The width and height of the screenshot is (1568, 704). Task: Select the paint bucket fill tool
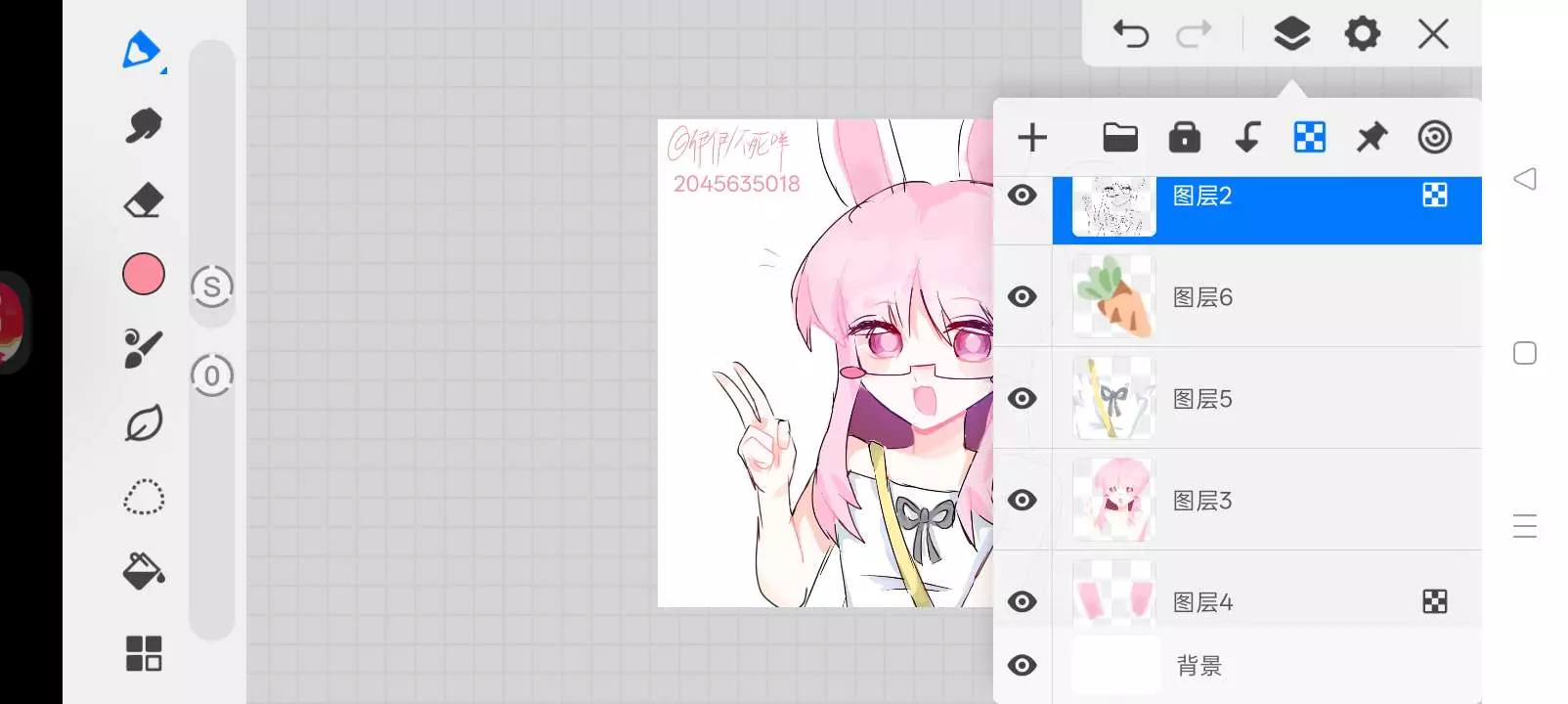(x=144, y=572)
